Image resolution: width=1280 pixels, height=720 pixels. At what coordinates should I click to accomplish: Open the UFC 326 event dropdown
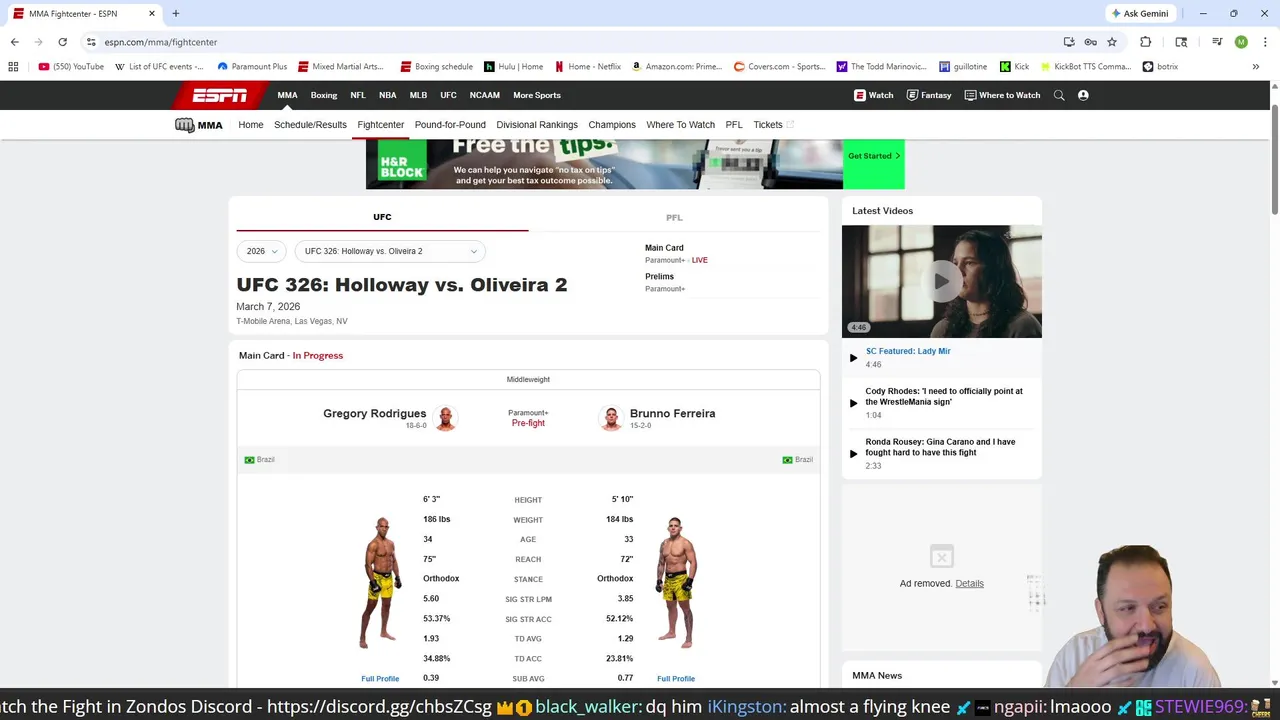390,251
